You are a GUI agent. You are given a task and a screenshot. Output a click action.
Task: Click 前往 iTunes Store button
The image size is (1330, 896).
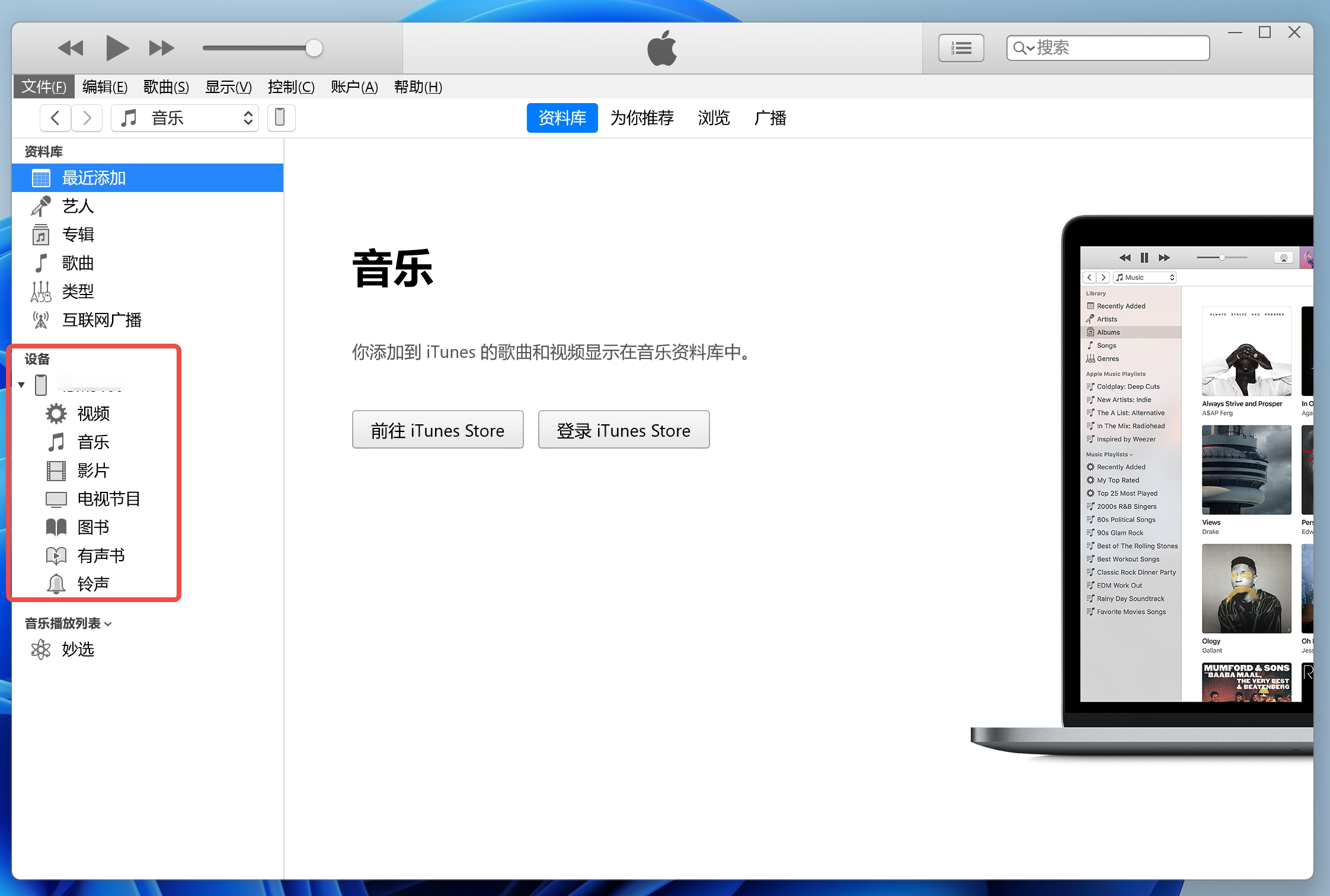click(437, 430)
